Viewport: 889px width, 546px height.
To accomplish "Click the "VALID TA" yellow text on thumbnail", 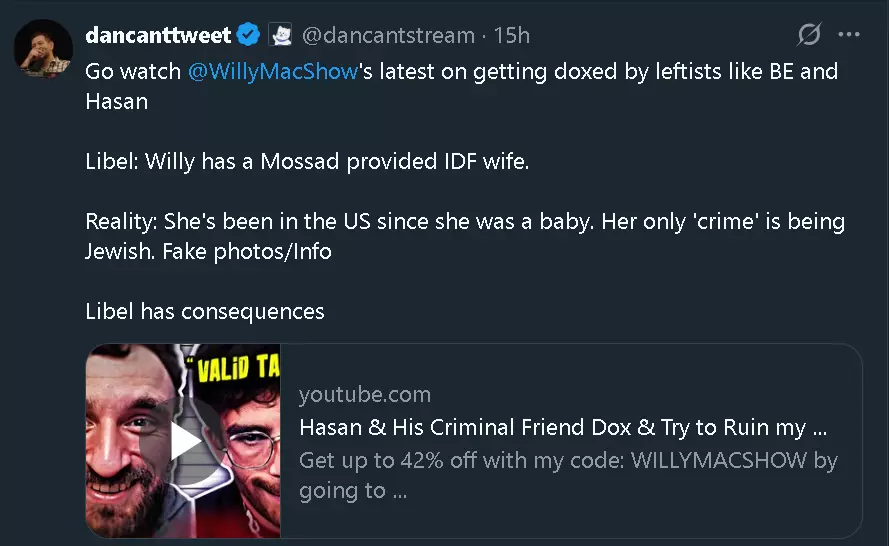I will coord(238,368).
